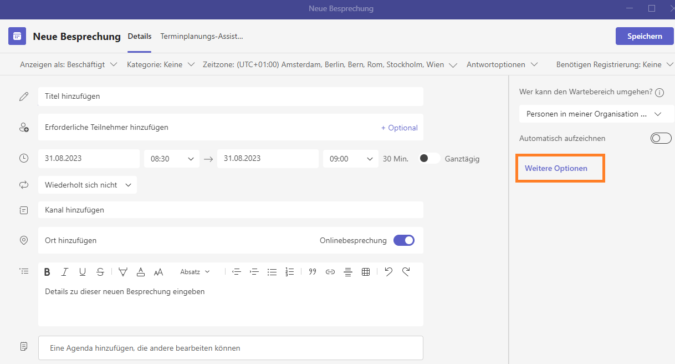Click the Titel hinzufügen field
Viewport: 675px width, 364px height.
tap(231, 96)
